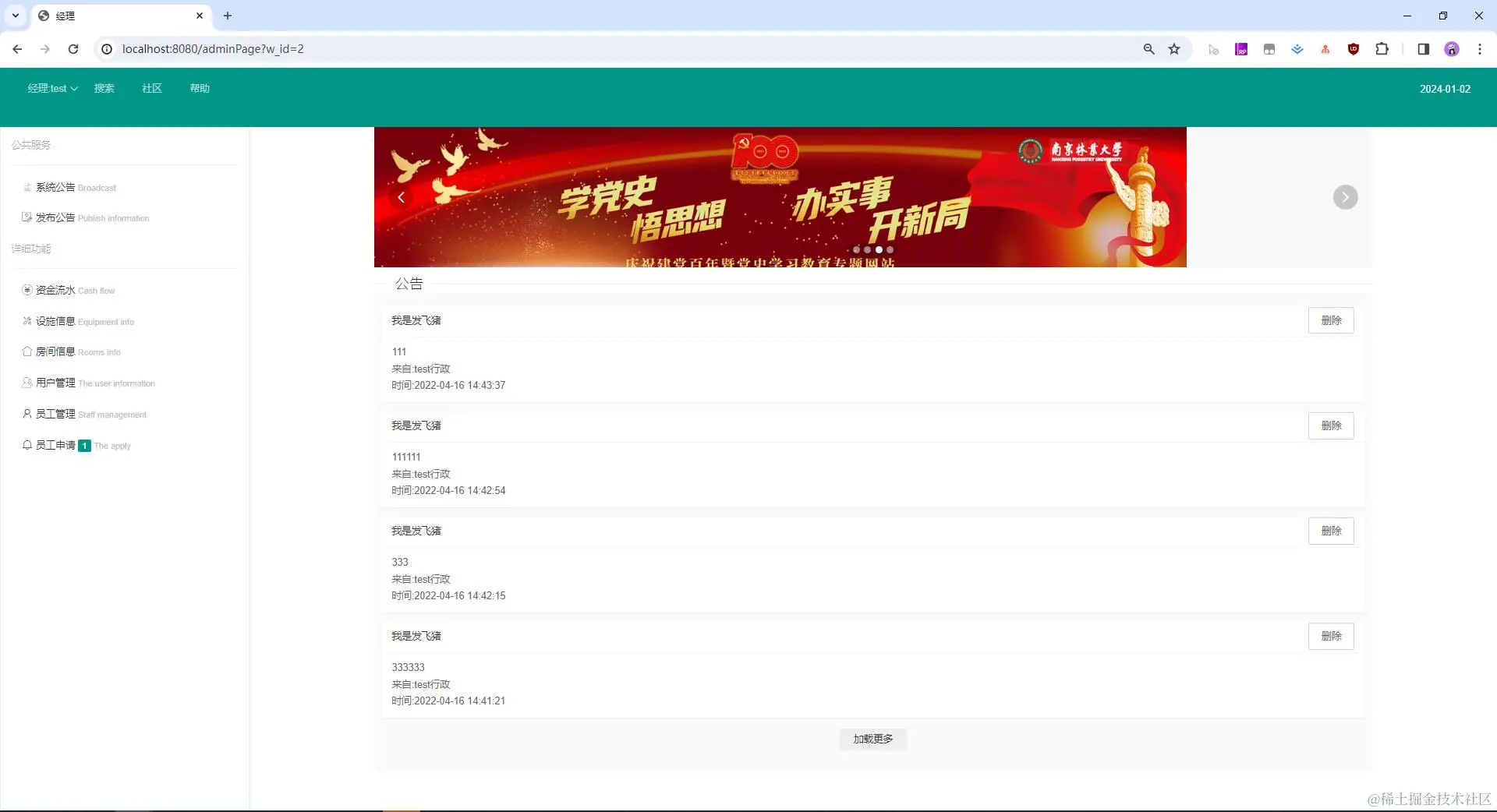1497x812 pixels.
Task: Open 系统公告 Broadcast in sidebar
Action: click(x=70, y=188)
